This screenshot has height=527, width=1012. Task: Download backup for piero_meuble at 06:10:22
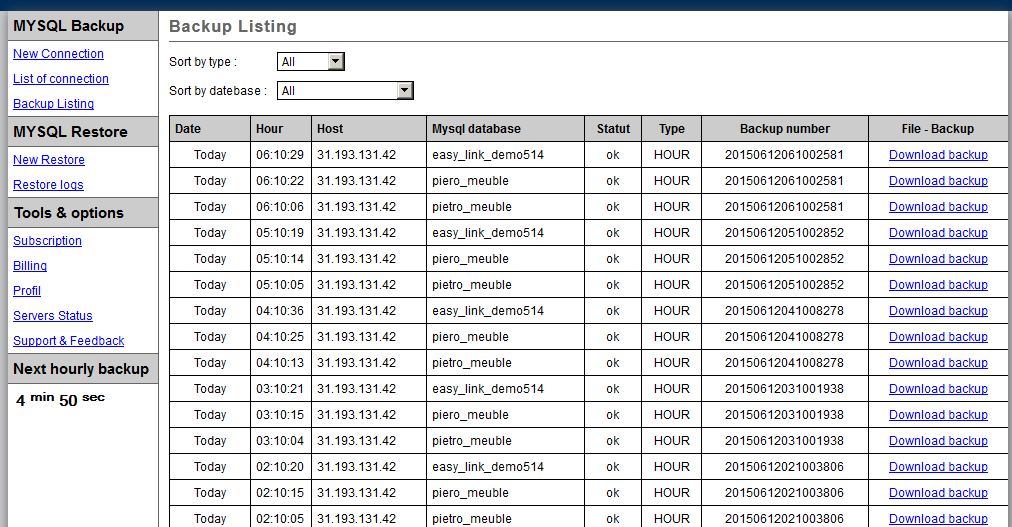pyautogui.click(x=938, y=181)
